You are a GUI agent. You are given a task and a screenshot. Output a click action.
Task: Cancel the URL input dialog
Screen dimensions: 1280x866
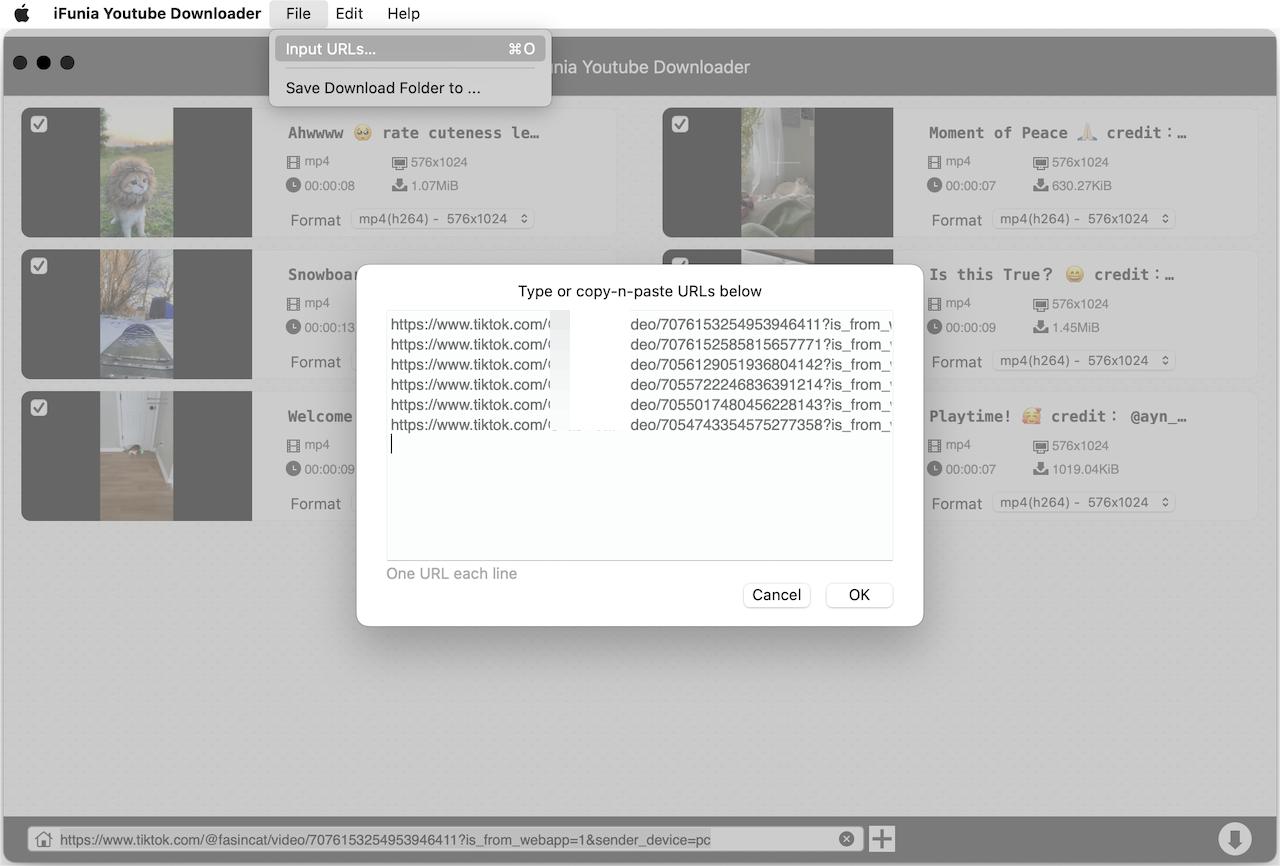point(776,595)
